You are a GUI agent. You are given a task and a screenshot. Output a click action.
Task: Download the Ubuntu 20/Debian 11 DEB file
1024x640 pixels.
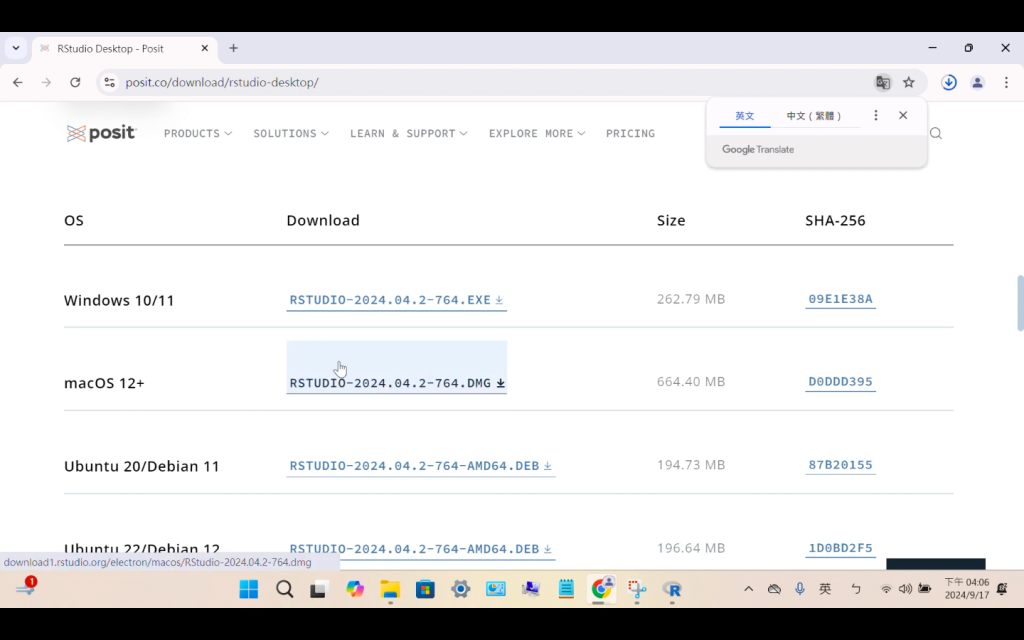point(421,466)
